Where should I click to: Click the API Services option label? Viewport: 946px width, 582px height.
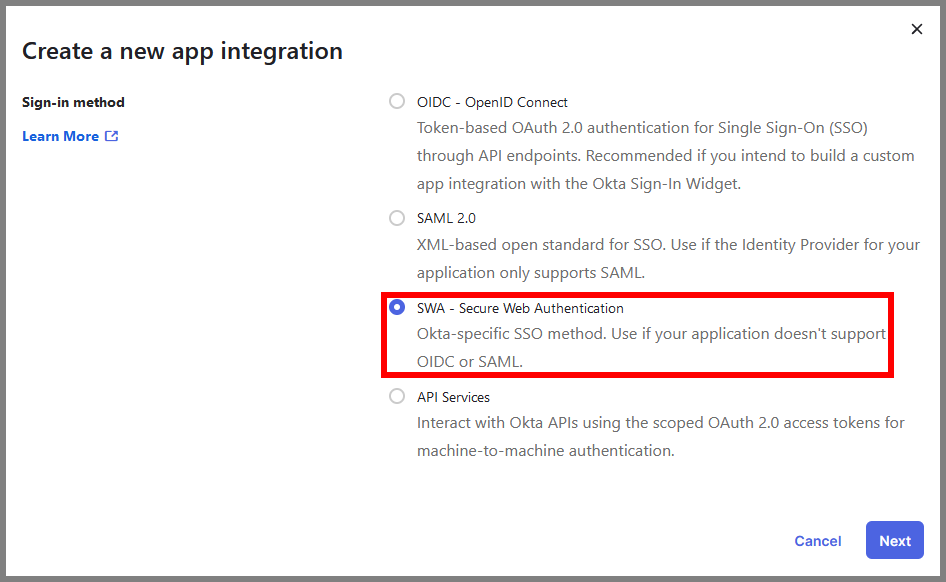coord(453,397)
